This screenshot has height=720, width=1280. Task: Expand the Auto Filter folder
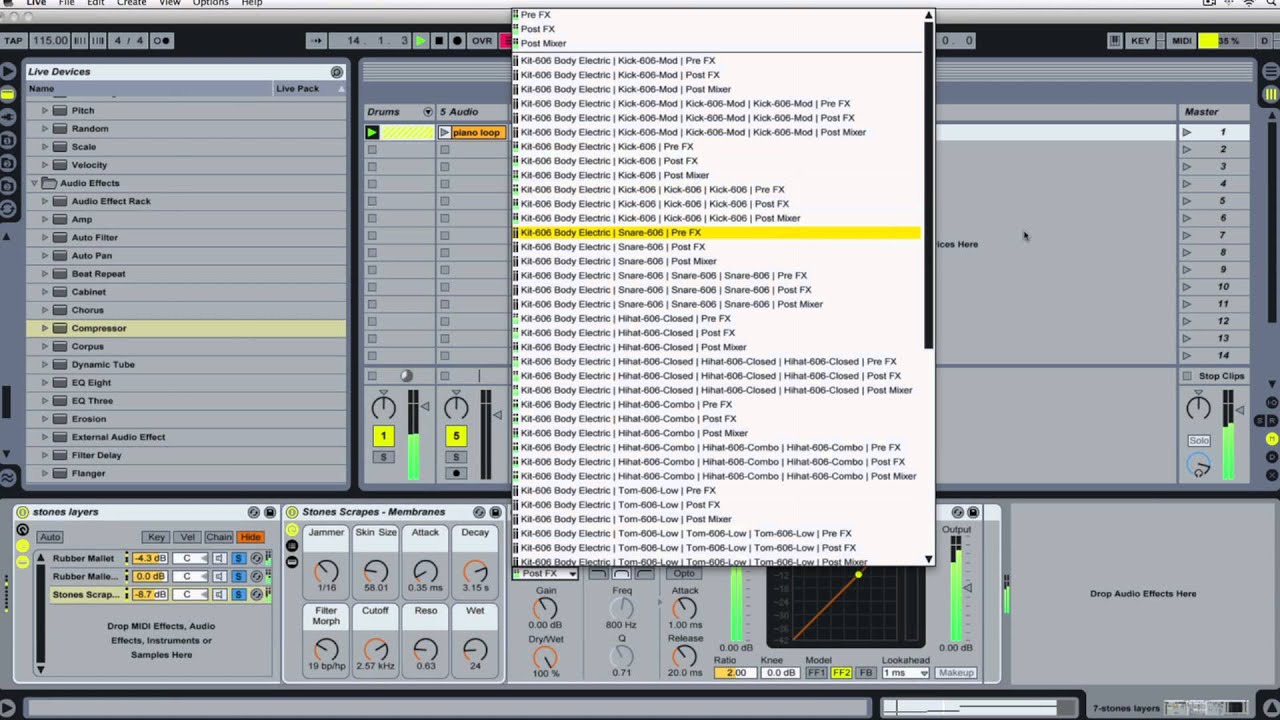[x=44, y=238]
